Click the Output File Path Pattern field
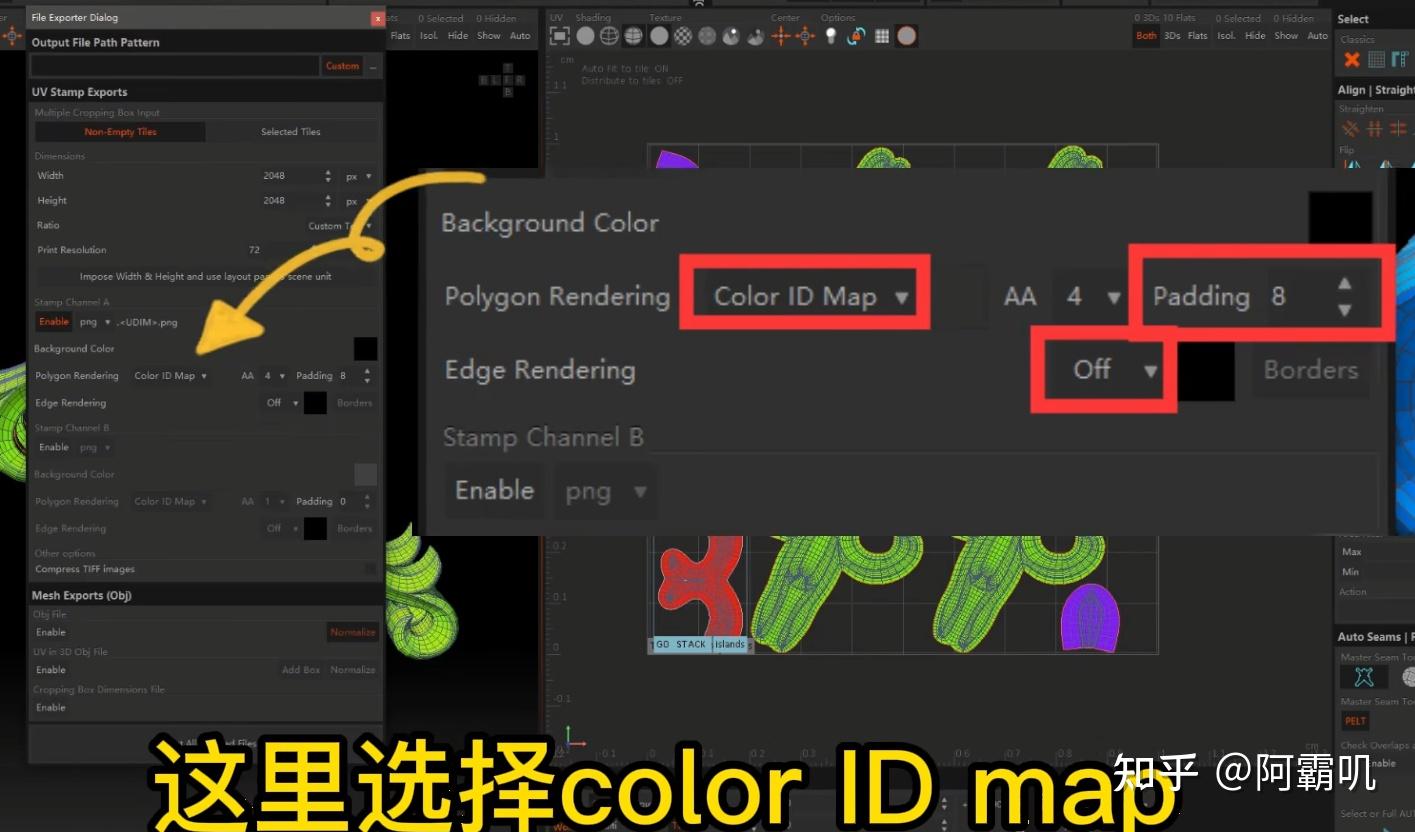This screenshot has width=1415, height=832. [x=175, y=66]
